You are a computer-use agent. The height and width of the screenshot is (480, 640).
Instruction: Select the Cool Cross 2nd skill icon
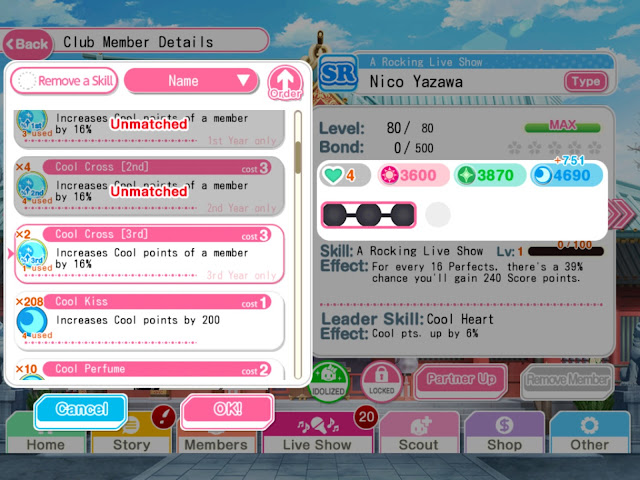coord(32,187)
